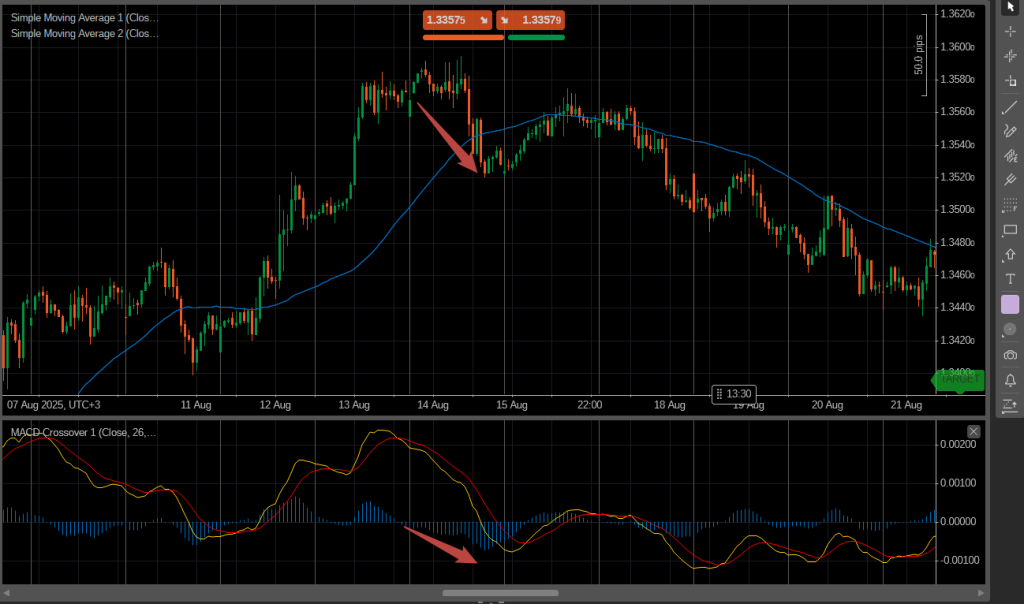Select the trend line drawing tool
The width and height of the screenshot is (1024, 604).
tap(1010, 107)
